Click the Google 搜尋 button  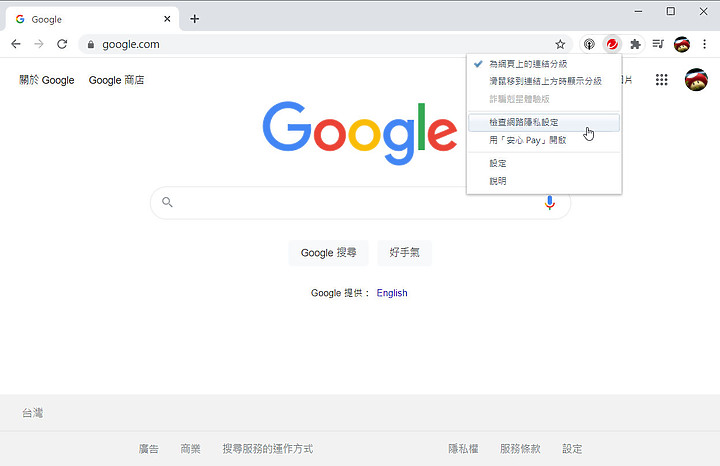click(x=328, y=253)
